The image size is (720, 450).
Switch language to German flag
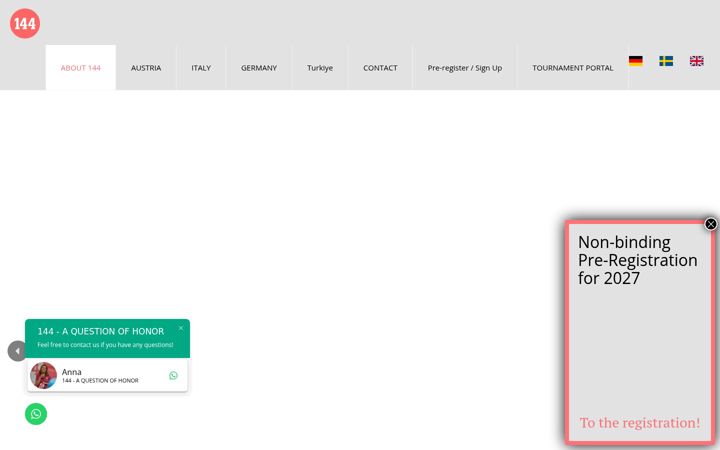click(x=636, y=61)
